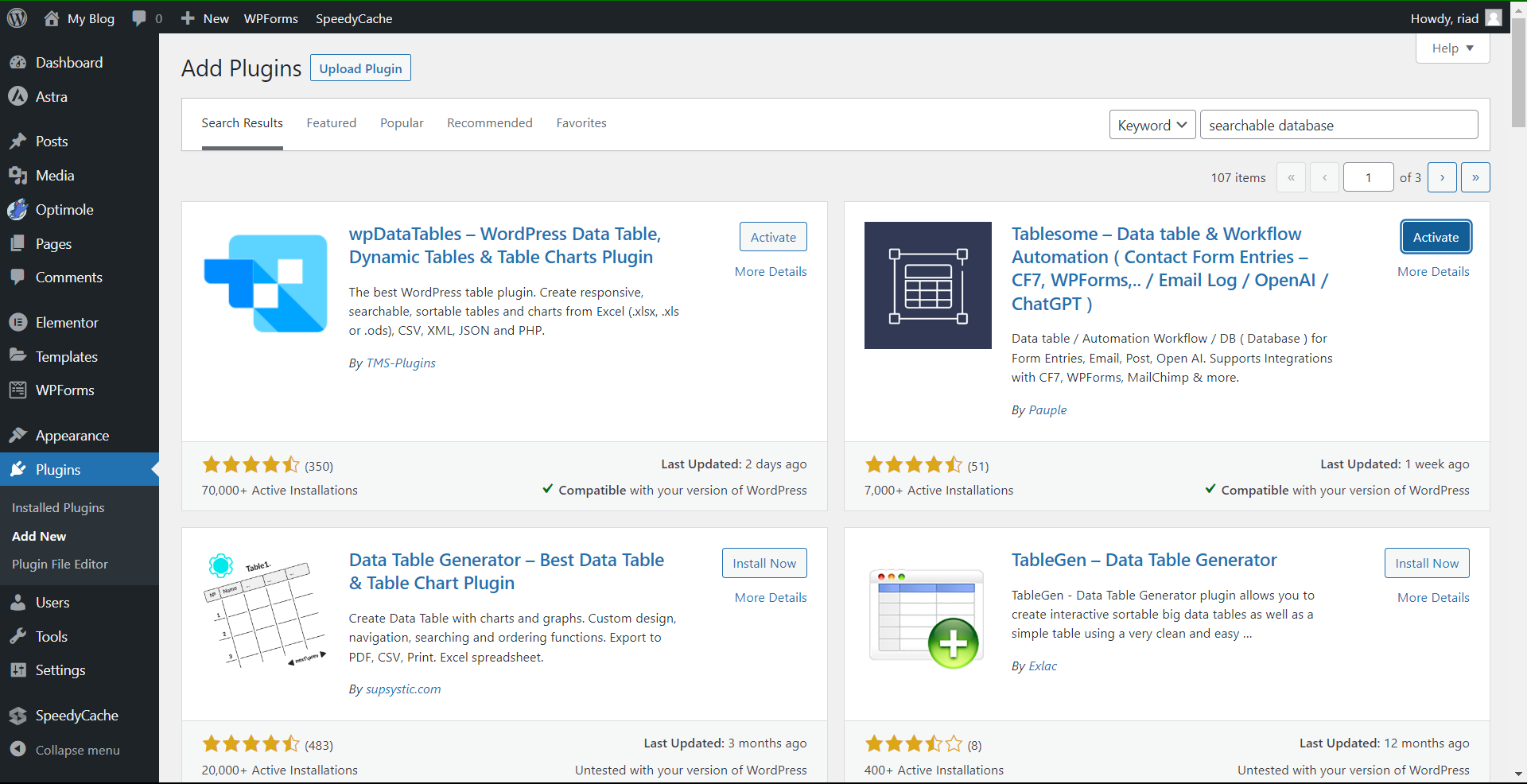The width and height of the screenshot is (1527, 784).
Task: Open SpeedyCache from its sidebar icon
Action: tap(19, 715)
